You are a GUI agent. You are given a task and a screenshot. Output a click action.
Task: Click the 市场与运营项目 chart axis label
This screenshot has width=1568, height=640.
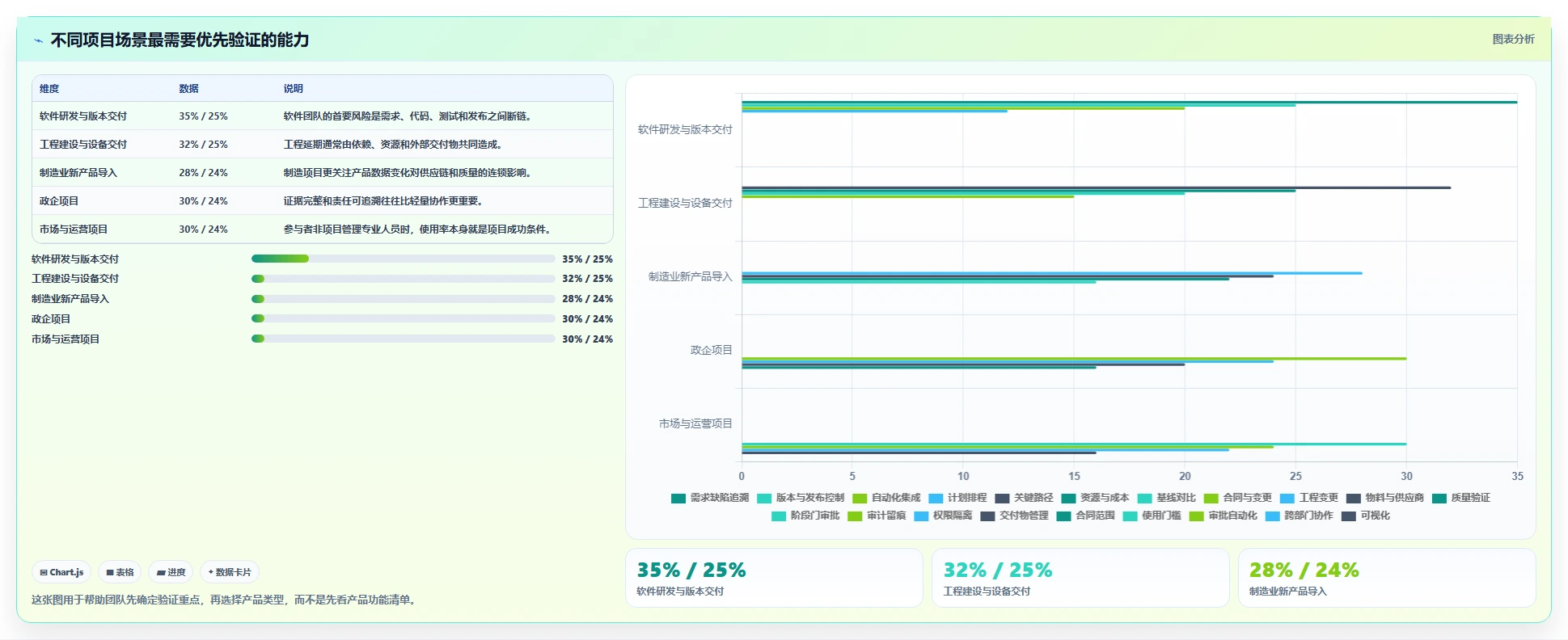[695, 423]
